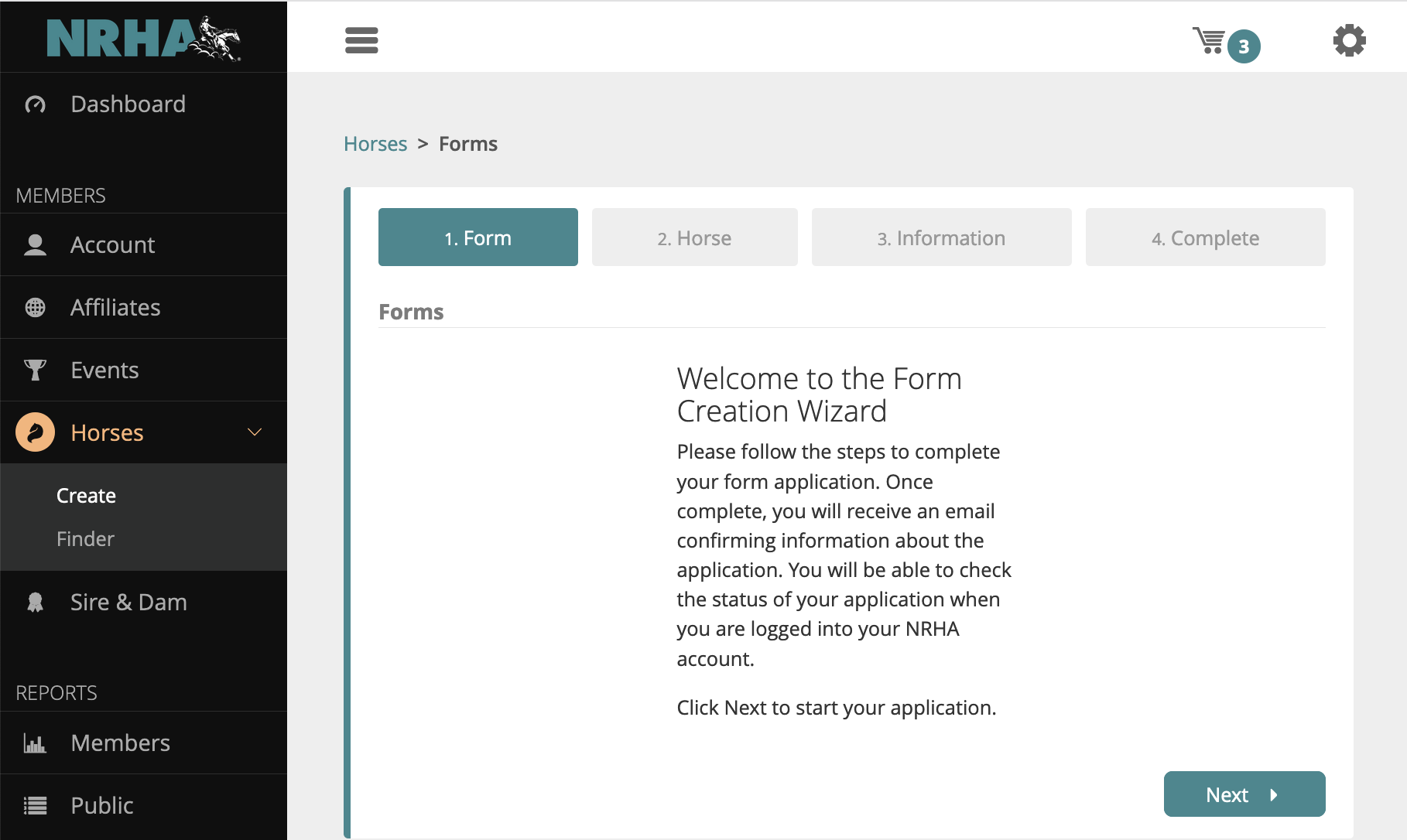Switch to the 3. Information step
The height and width of the screenshot is (840, 1407).
[941, 237]
